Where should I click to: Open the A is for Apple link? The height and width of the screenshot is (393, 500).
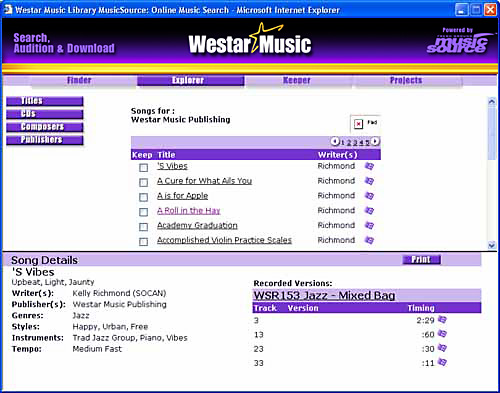pyautogui.click(x=182, y=196)
